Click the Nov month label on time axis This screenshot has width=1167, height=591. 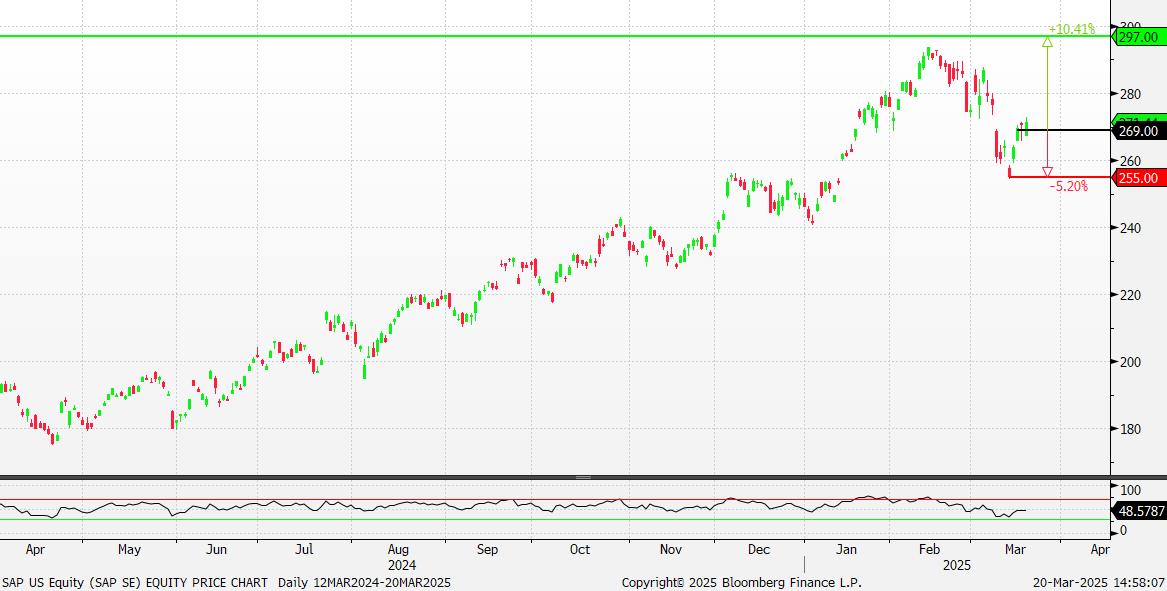click(x=671, y=549)
